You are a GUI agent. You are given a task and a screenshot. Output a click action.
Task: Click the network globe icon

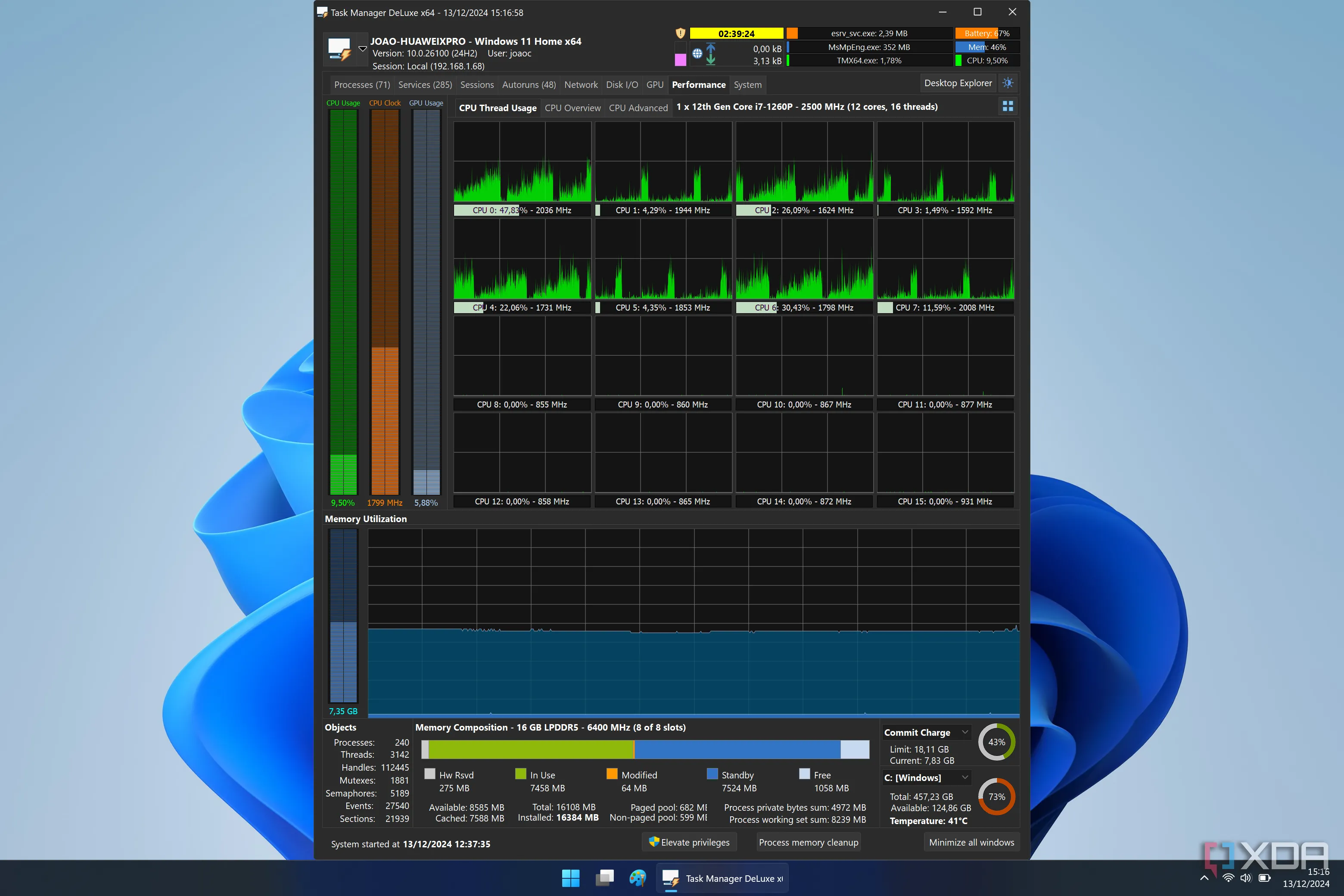697,54
